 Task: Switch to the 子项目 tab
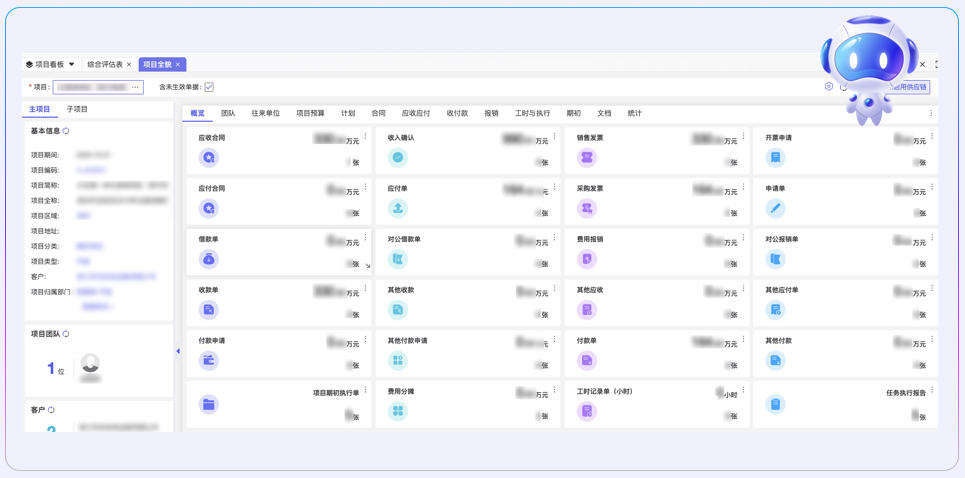77,109
